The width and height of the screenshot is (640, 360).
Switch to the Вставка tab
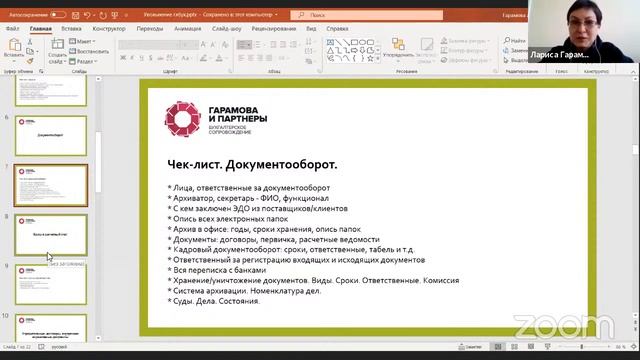(x=71, y=29)
